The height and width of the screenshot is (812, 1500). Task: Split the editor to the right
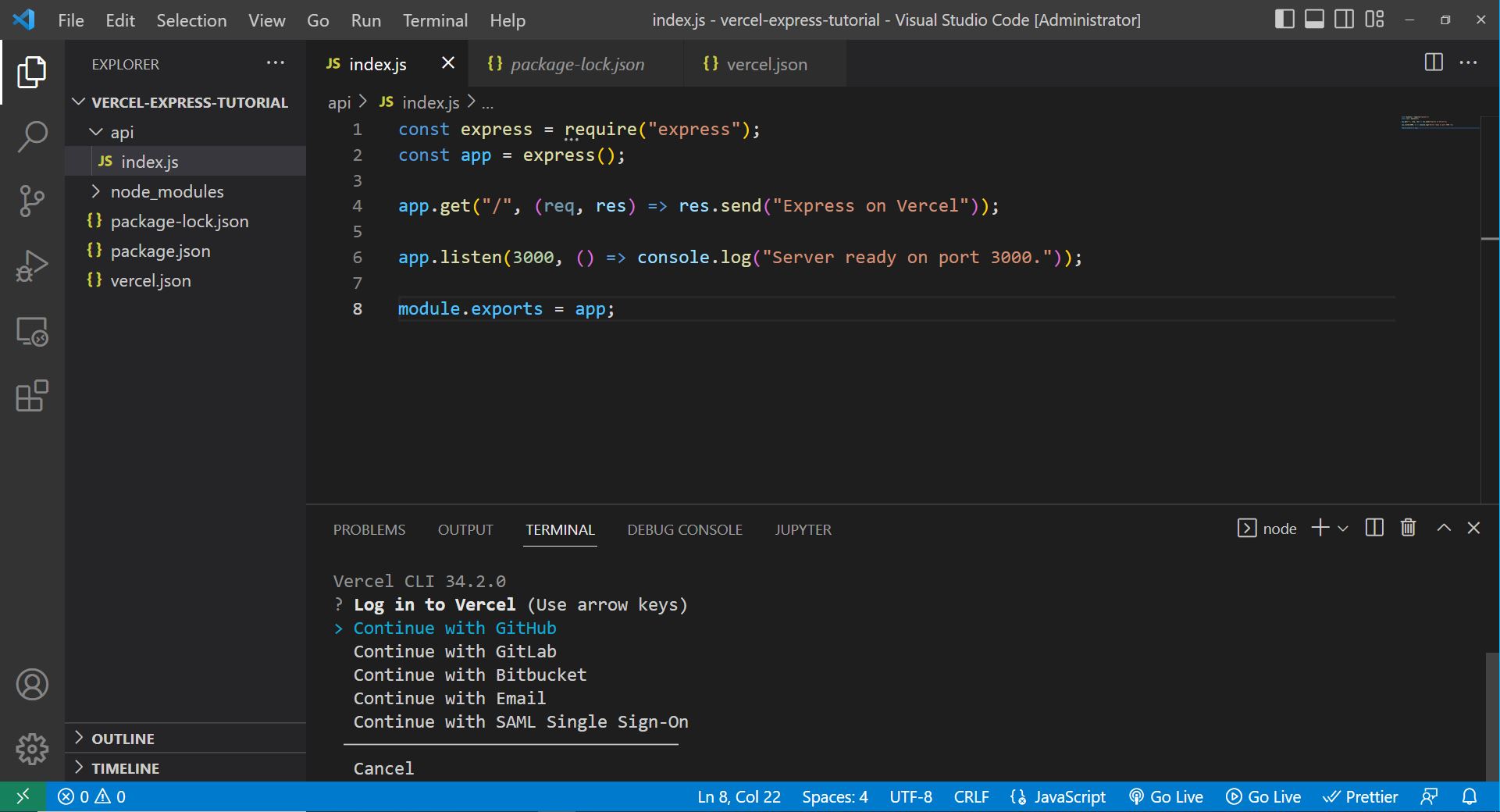1434,62
